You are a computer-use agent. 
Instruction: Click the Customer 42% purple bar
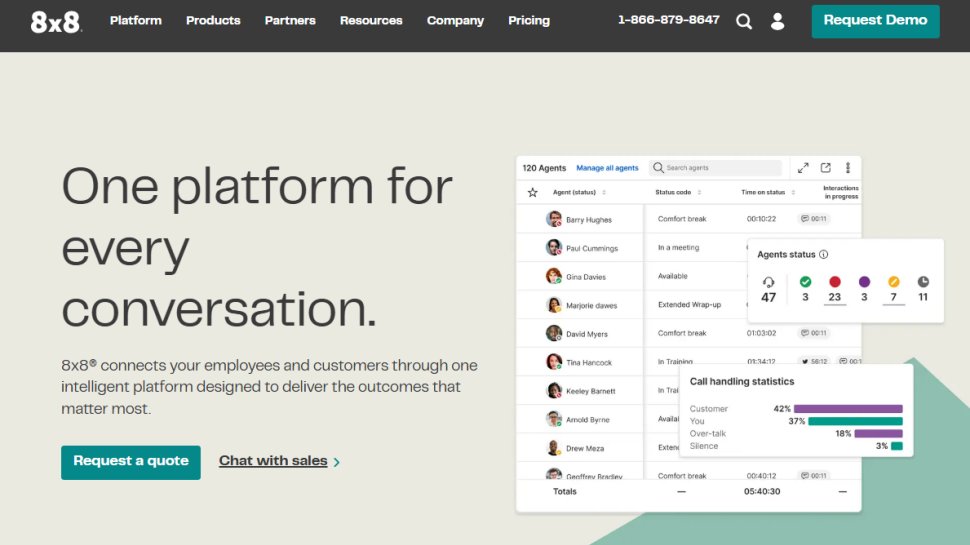pyautogui.click(x=848, y=408)
